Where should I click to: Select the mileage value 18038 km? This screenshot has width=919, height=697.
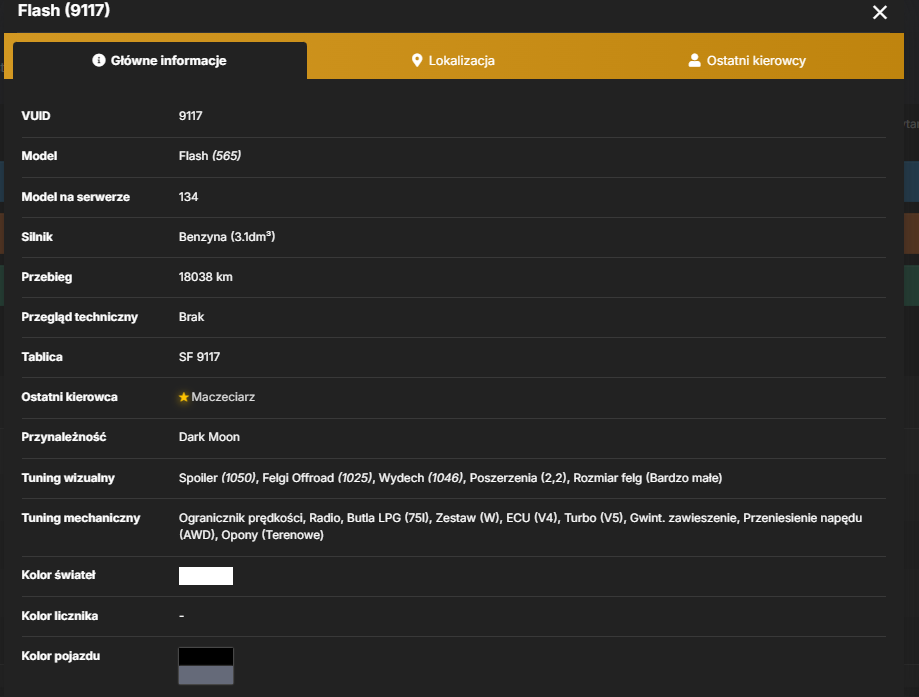206,277
